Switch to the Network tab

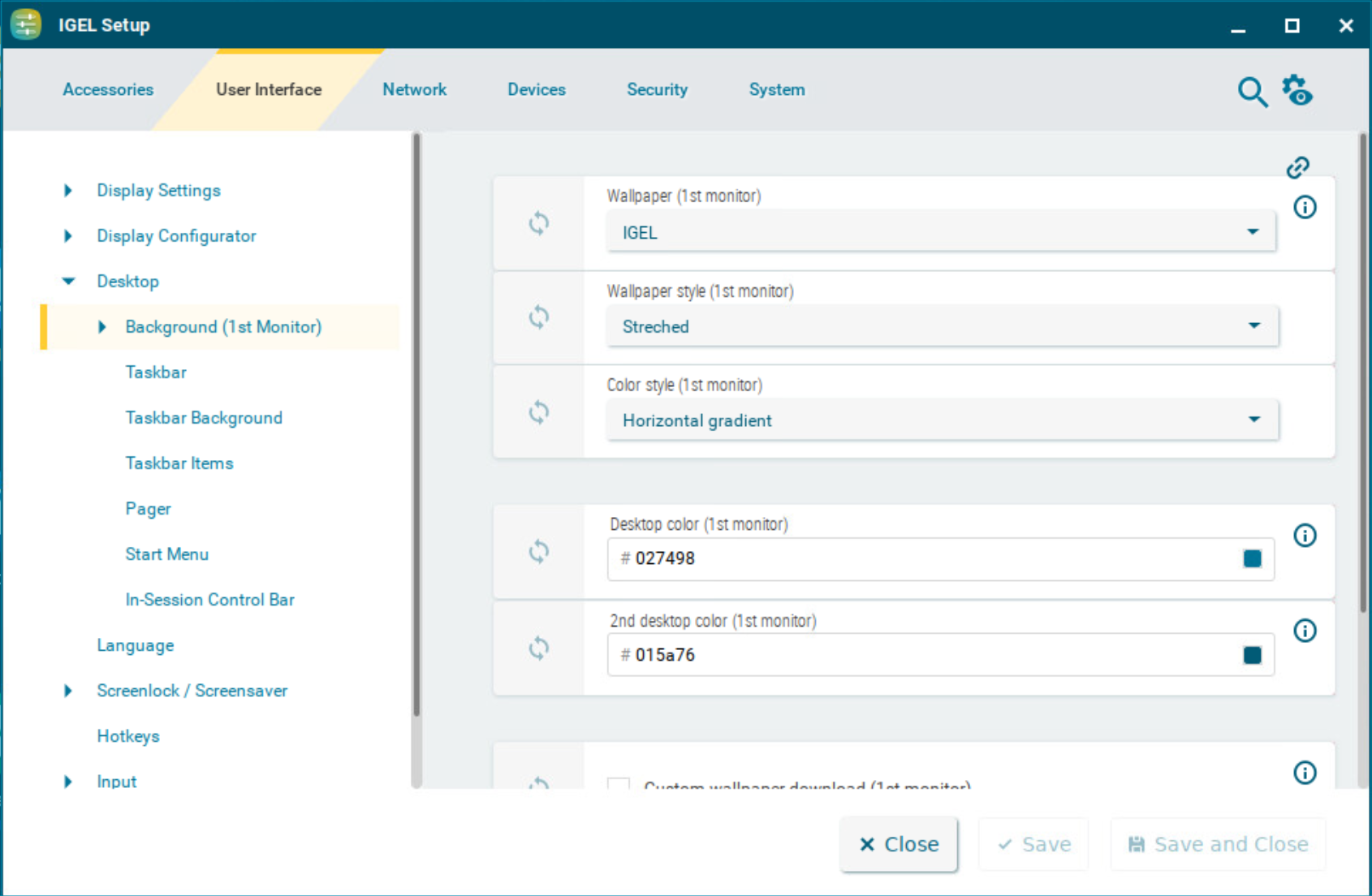point(414,90)
